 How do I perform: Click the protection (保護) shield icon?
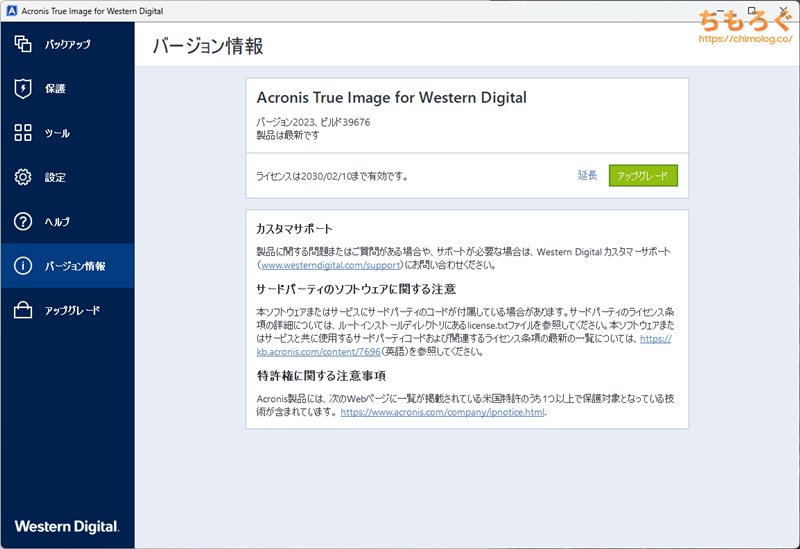pyautogui.click(x=23, y=88)
